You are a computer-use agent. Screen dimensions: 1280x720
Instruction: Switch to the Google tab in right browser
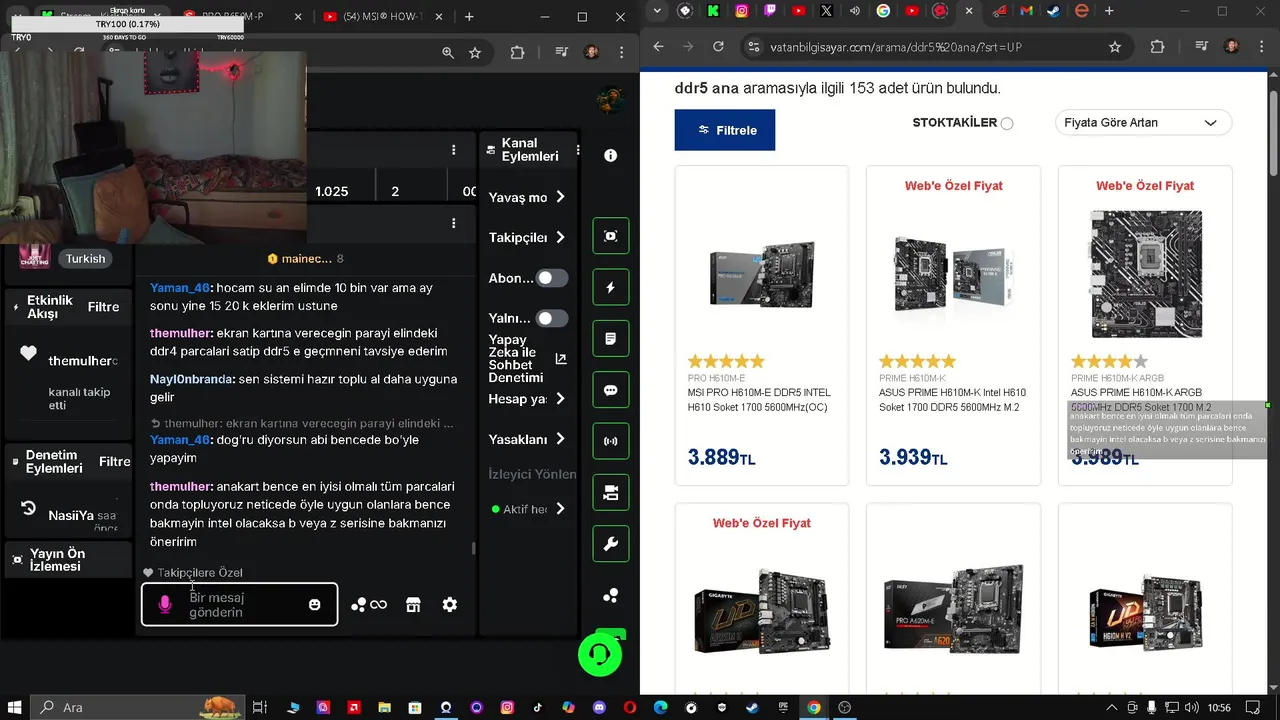(883, 11)
